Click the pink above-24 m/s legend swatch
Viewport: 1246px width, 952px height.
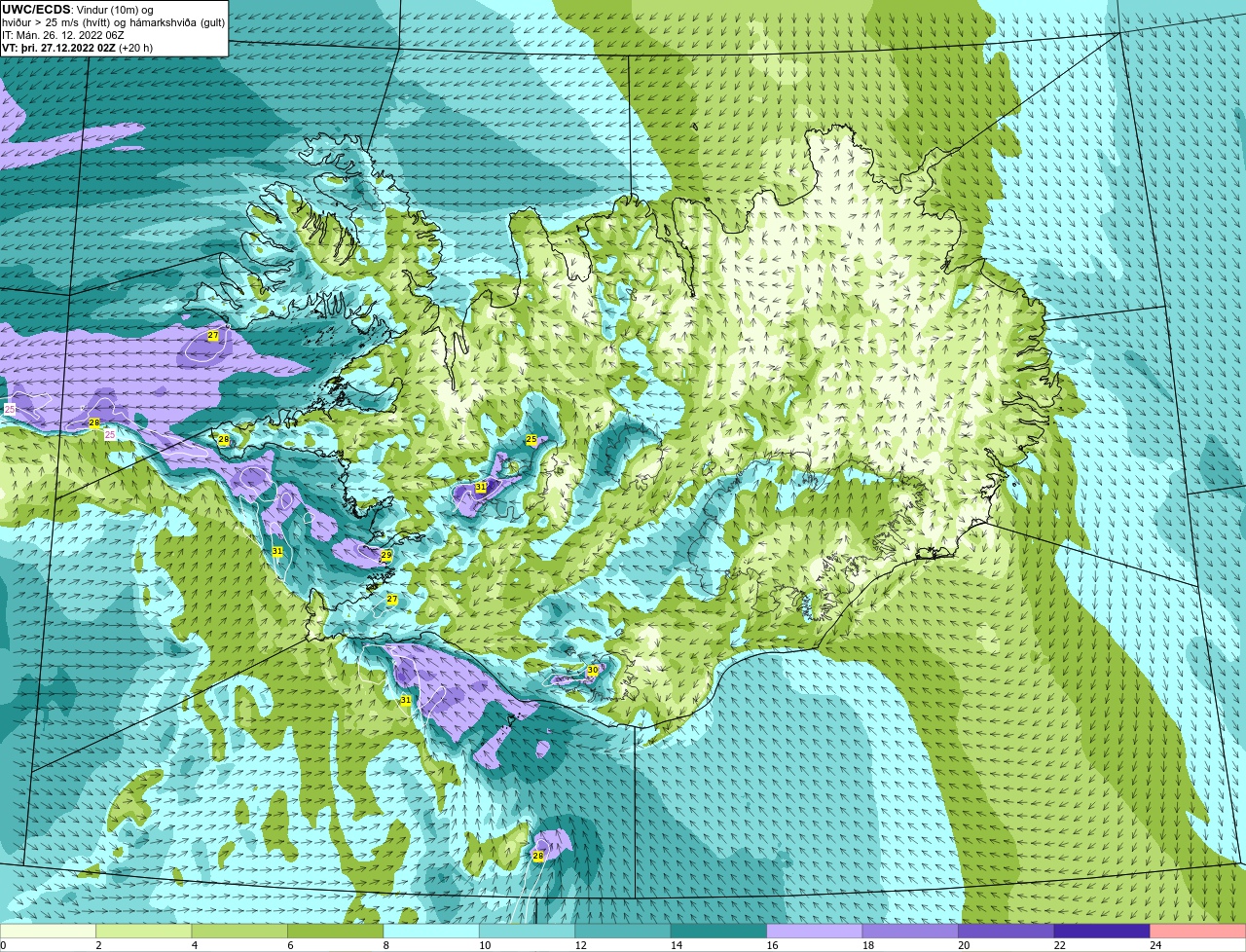(1198, 931)
